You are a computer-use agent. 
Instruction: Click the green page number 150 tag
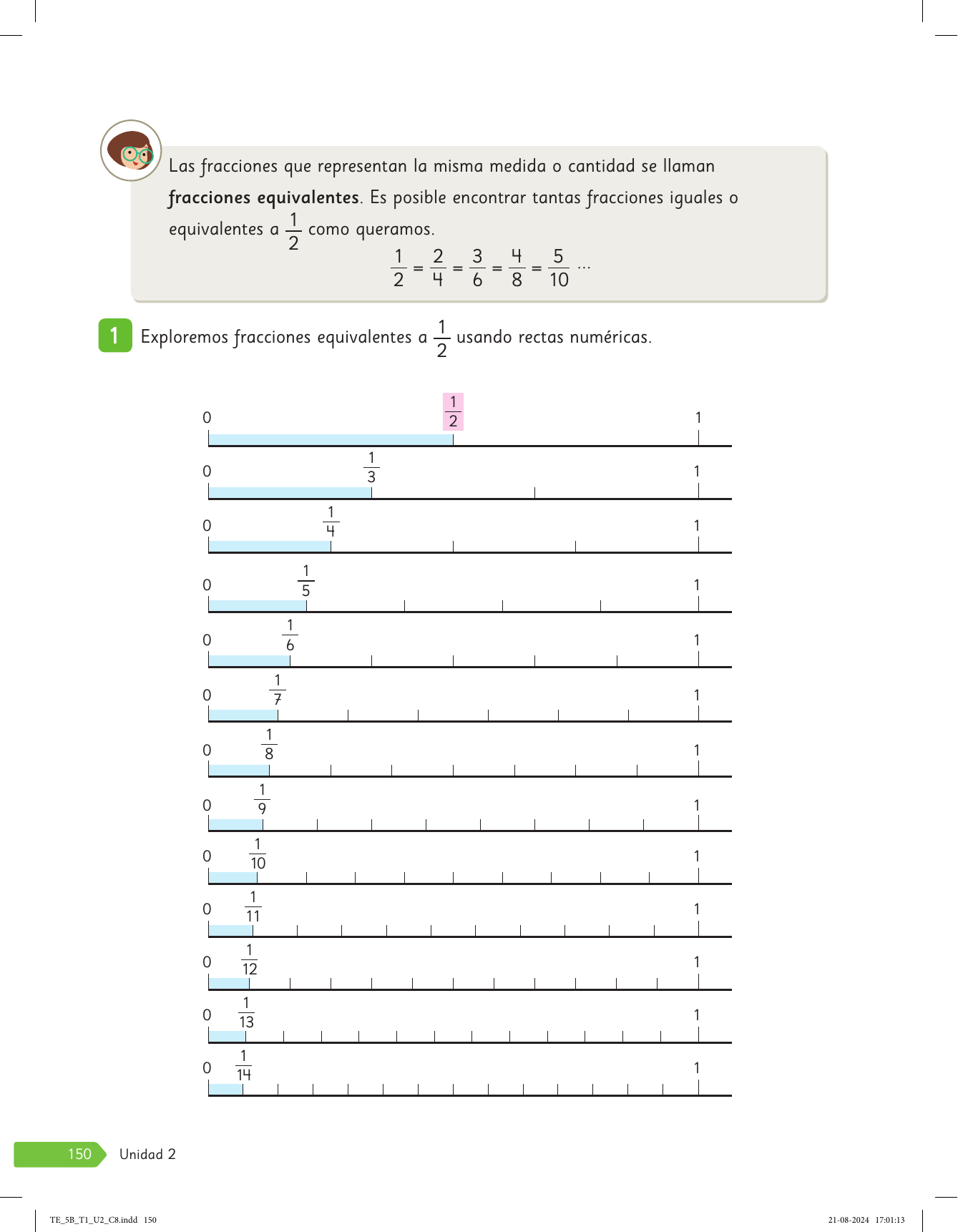click(x=60, y=1154)
